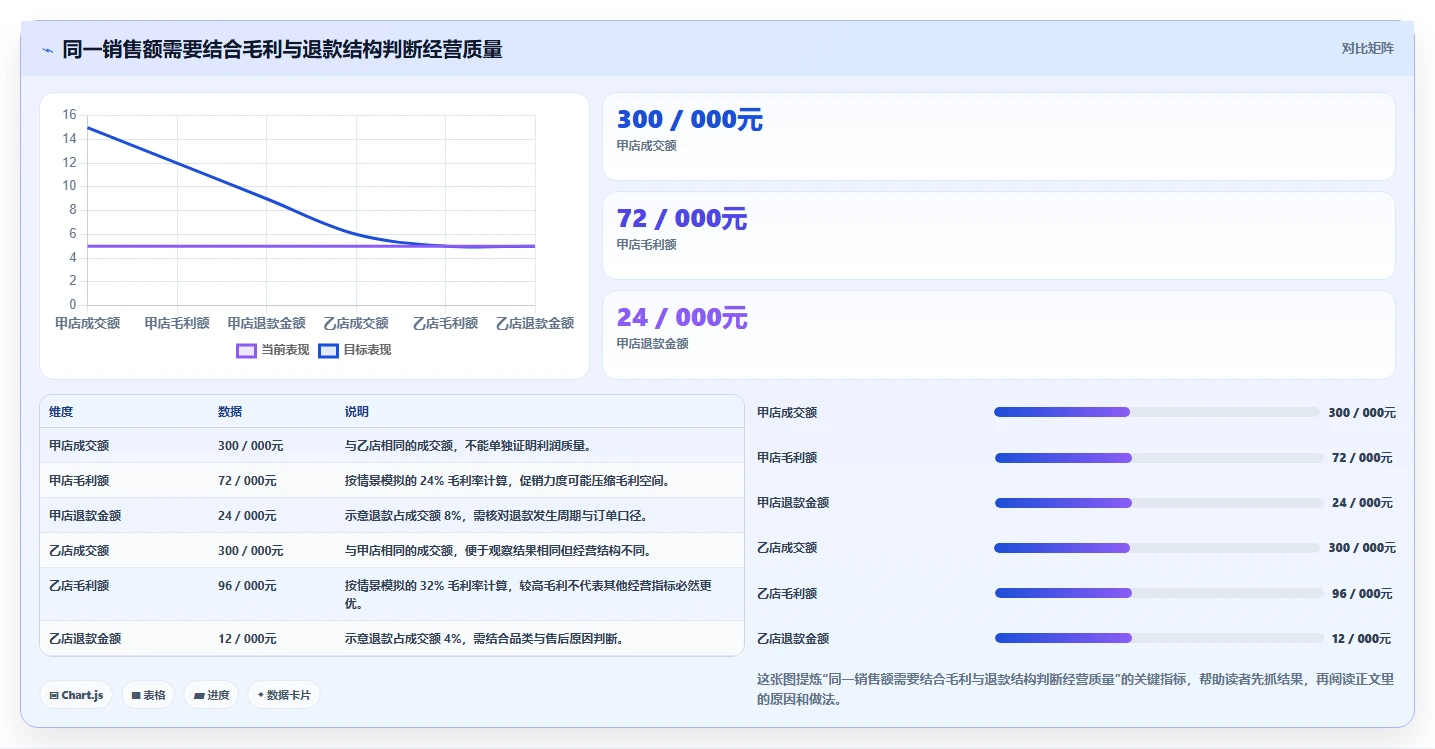Click the 乙店退款金额 progress bar
The height and width of the screenshot is (749, 1435).
click(1159, 638)
